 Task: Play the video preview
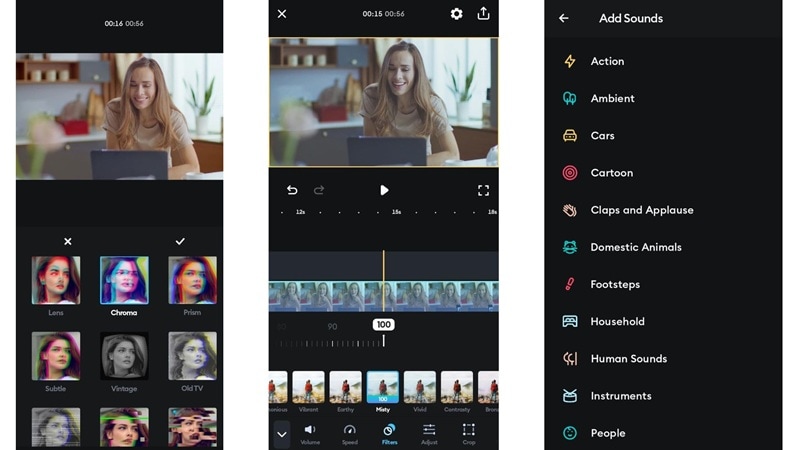(384, 190)
